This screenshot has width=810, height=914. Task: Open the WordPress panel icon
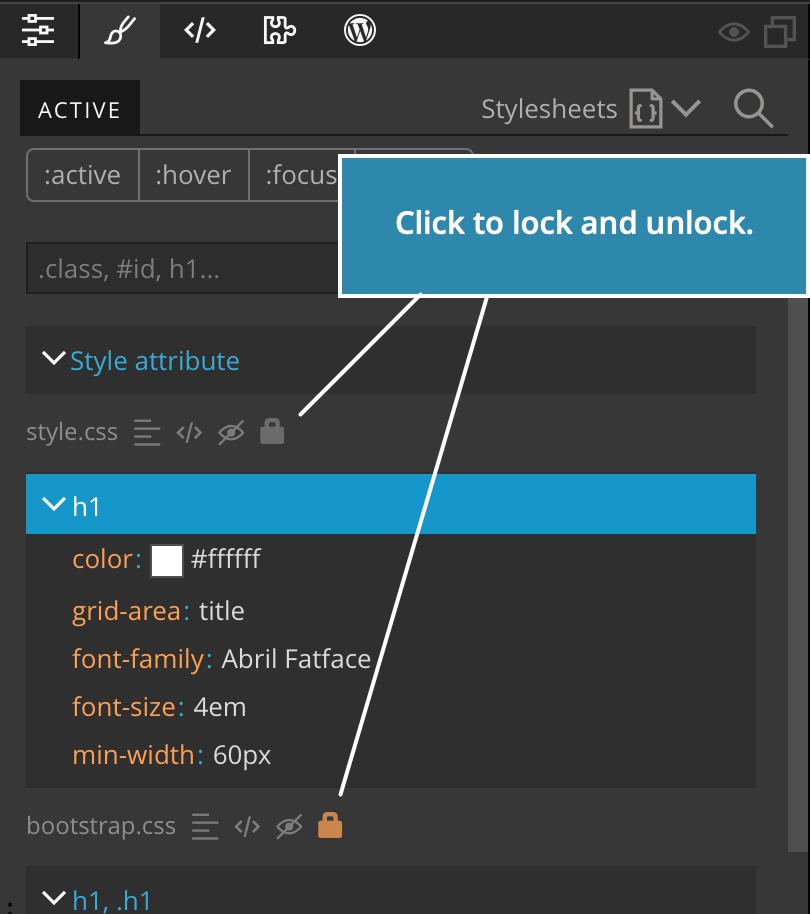360,30
